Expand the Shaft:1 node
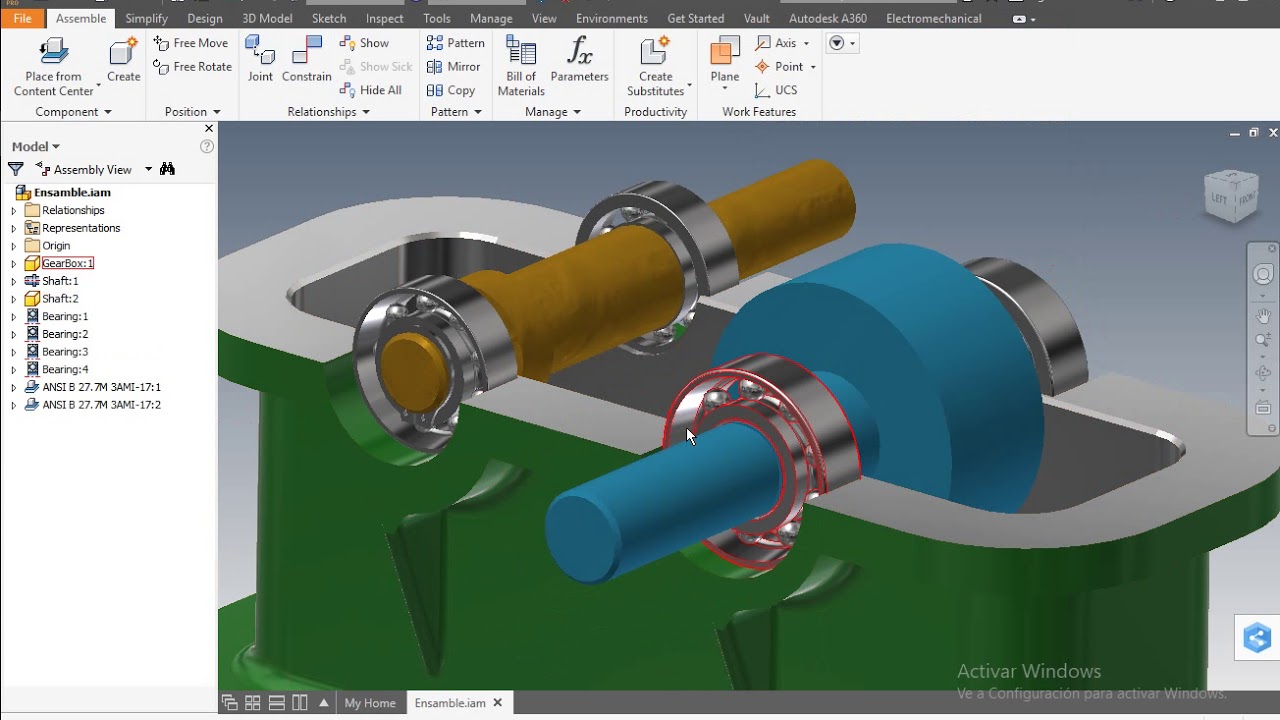This screenshot has width=1280, height=720. click(14, 282)
